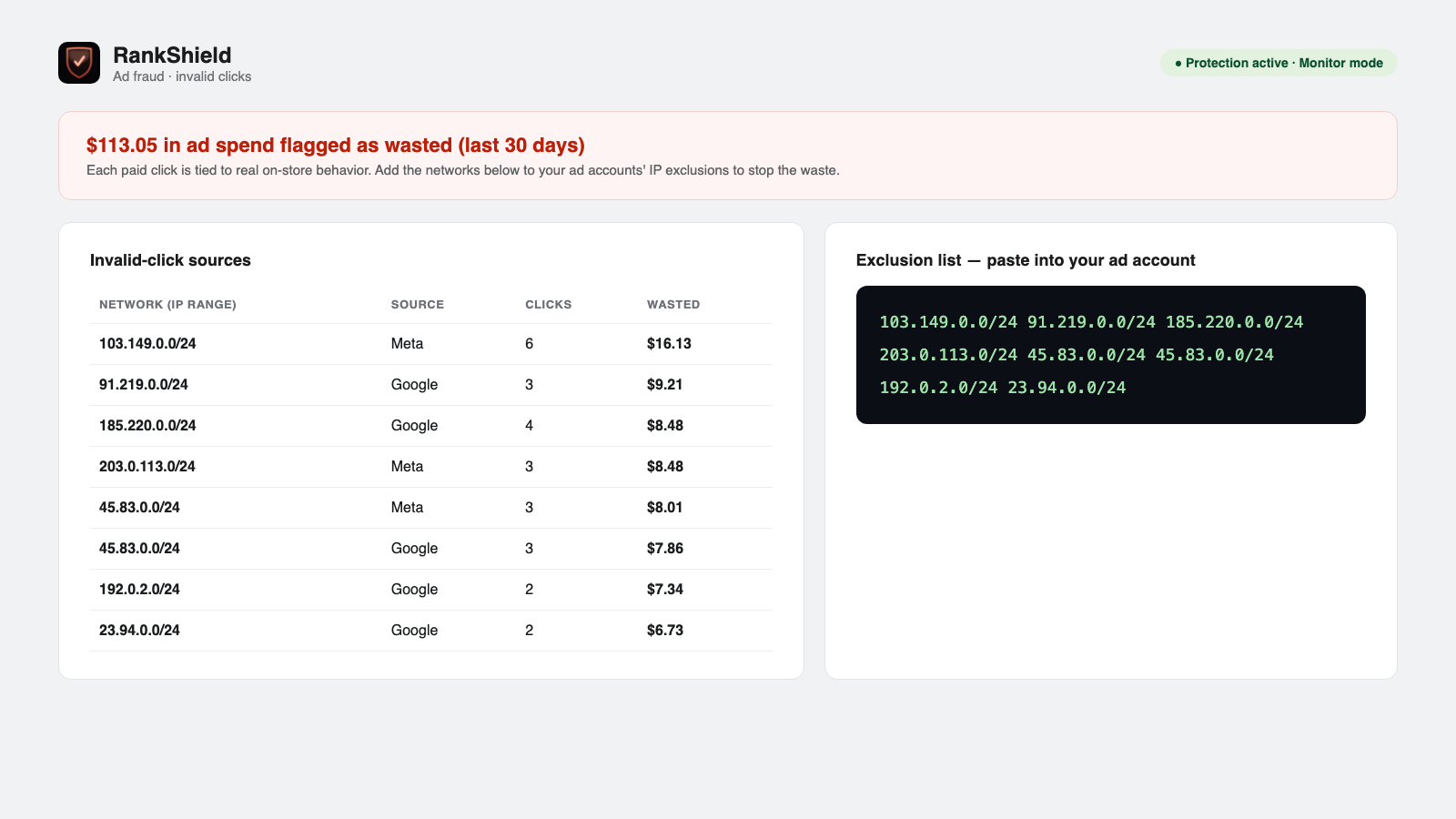The image size is (1456, 819).
Task: Click the RankShield shield logo icon
Action: coord(79,63)
